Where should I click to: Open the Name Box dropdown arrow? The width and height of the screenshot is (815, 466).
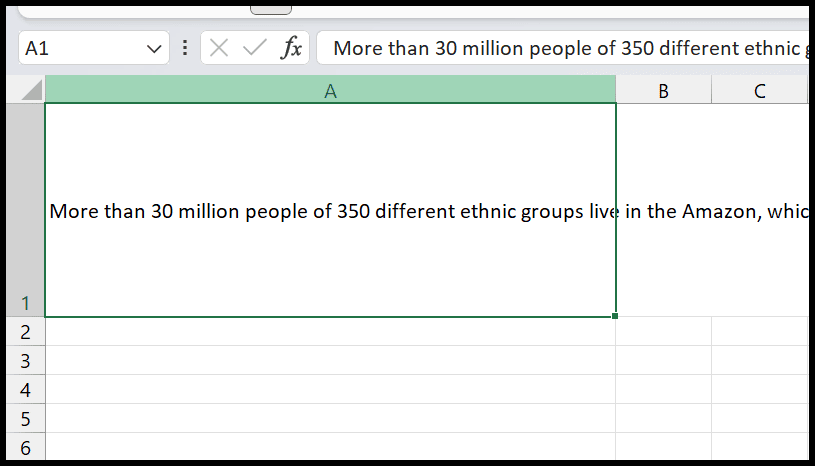pyautogui.click(x=154, y=49)
